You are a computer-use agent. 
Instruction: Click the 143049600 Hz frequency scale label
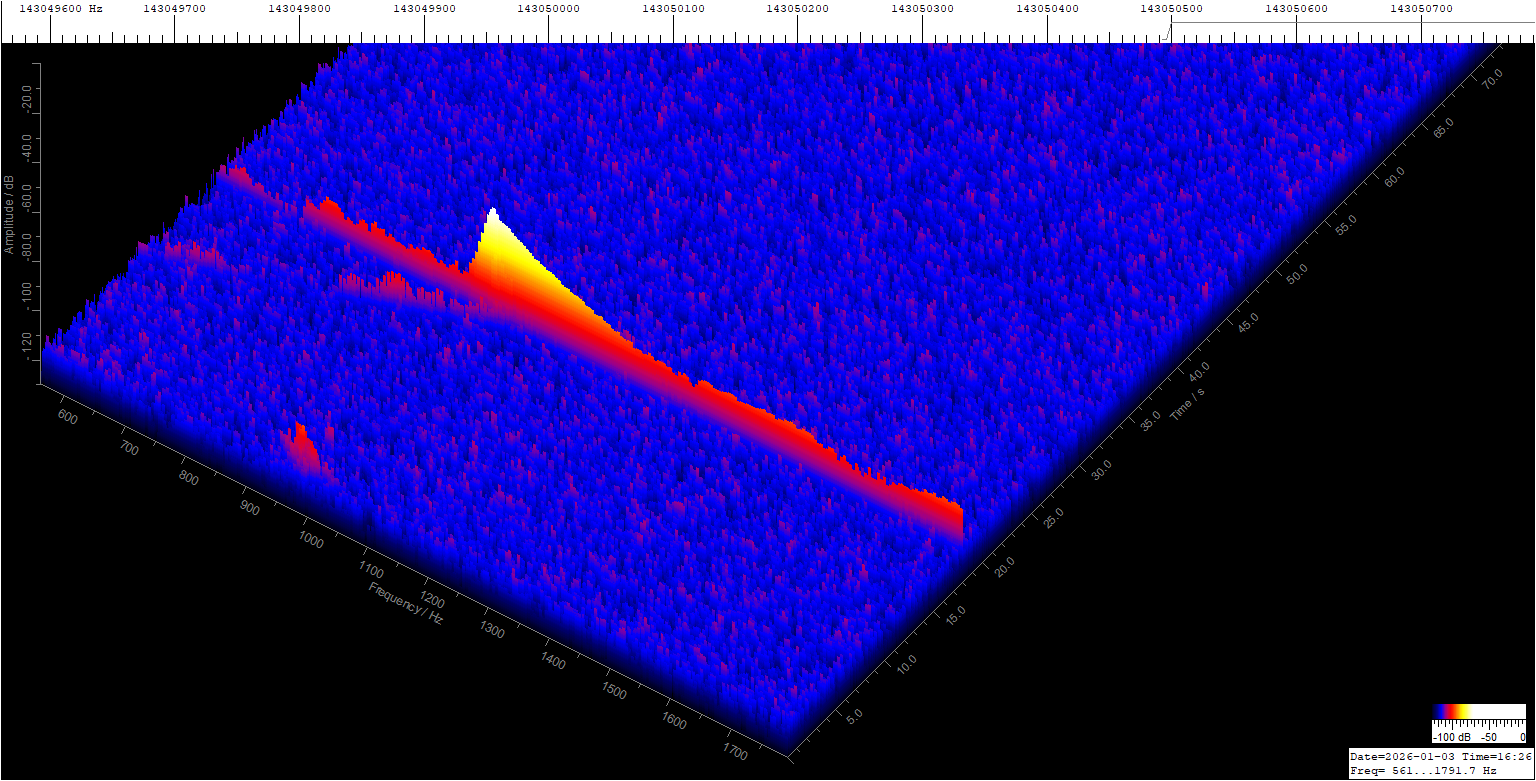pyautogui.click(x=61, y=8)
